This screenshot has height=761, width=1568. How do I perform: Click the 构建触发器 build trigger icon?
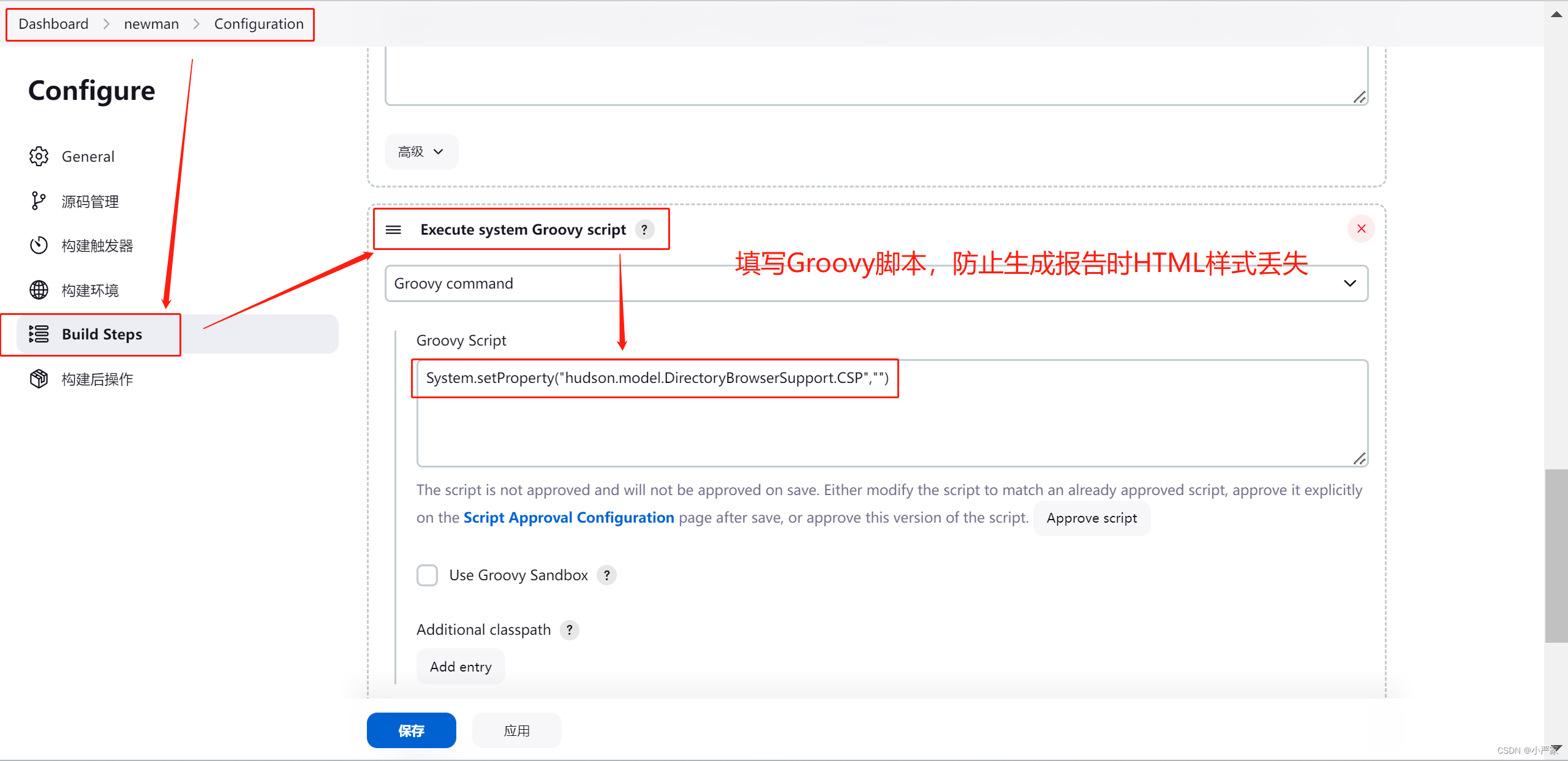[39, 246]
